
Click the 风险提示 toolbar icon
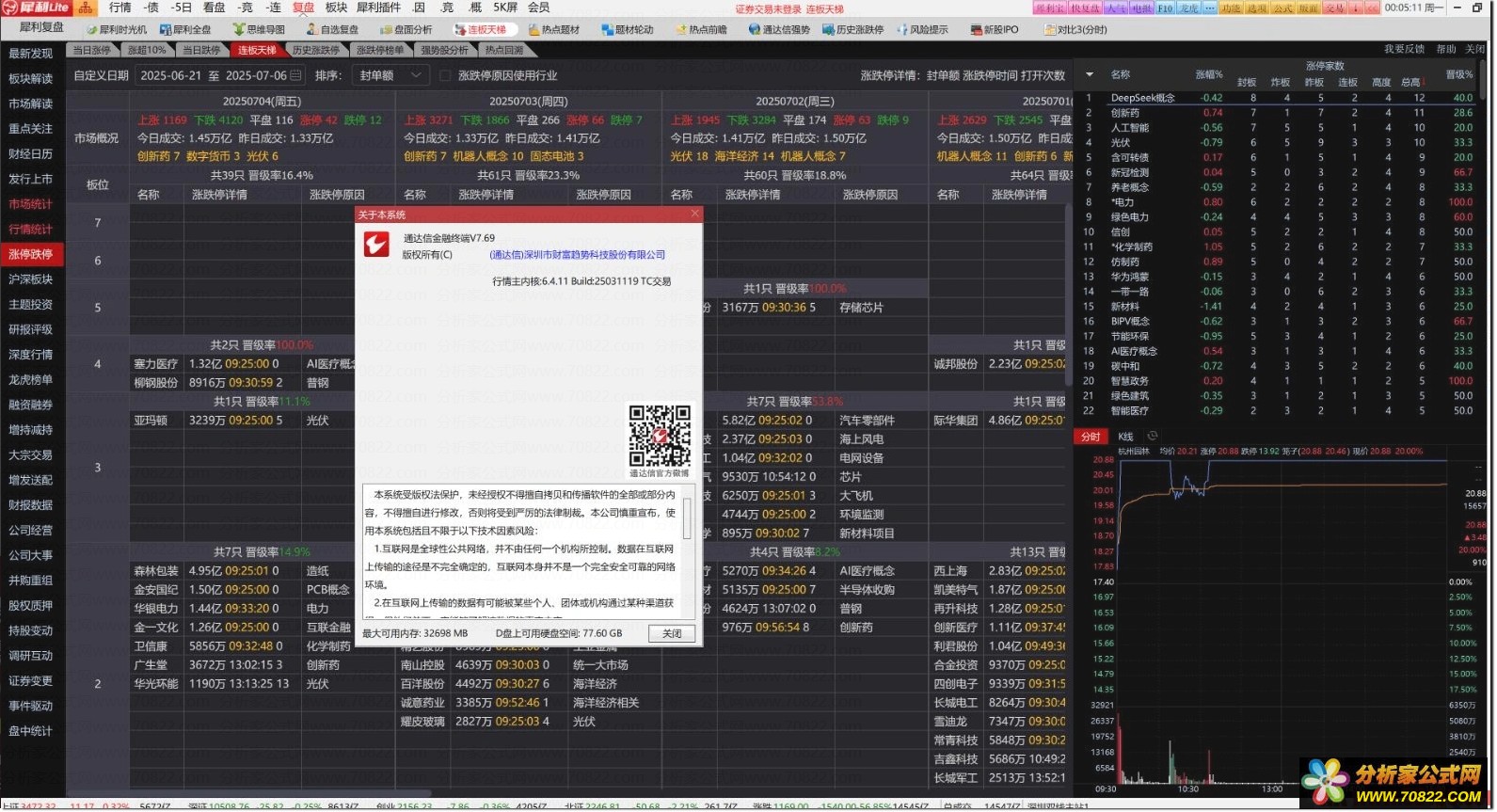coord(922,29)
